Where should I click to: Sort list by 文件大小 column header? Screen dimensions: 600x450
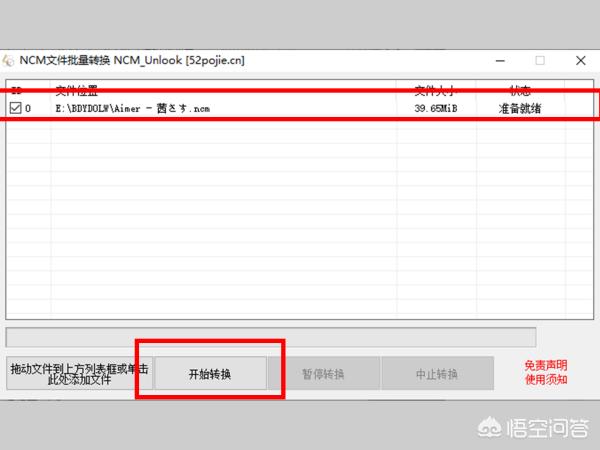point(436,90)
